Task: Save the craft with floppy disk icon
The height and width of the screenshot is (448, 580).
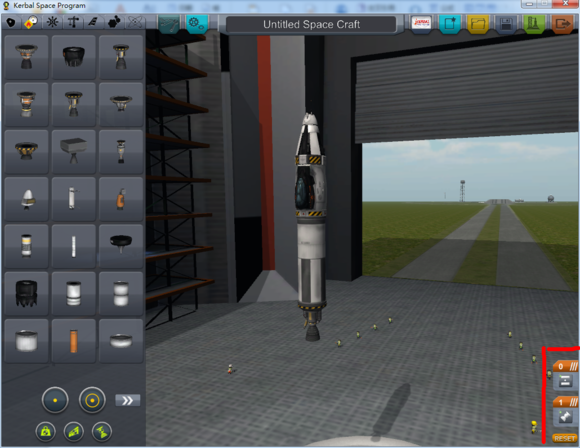Action: (506, 24)
